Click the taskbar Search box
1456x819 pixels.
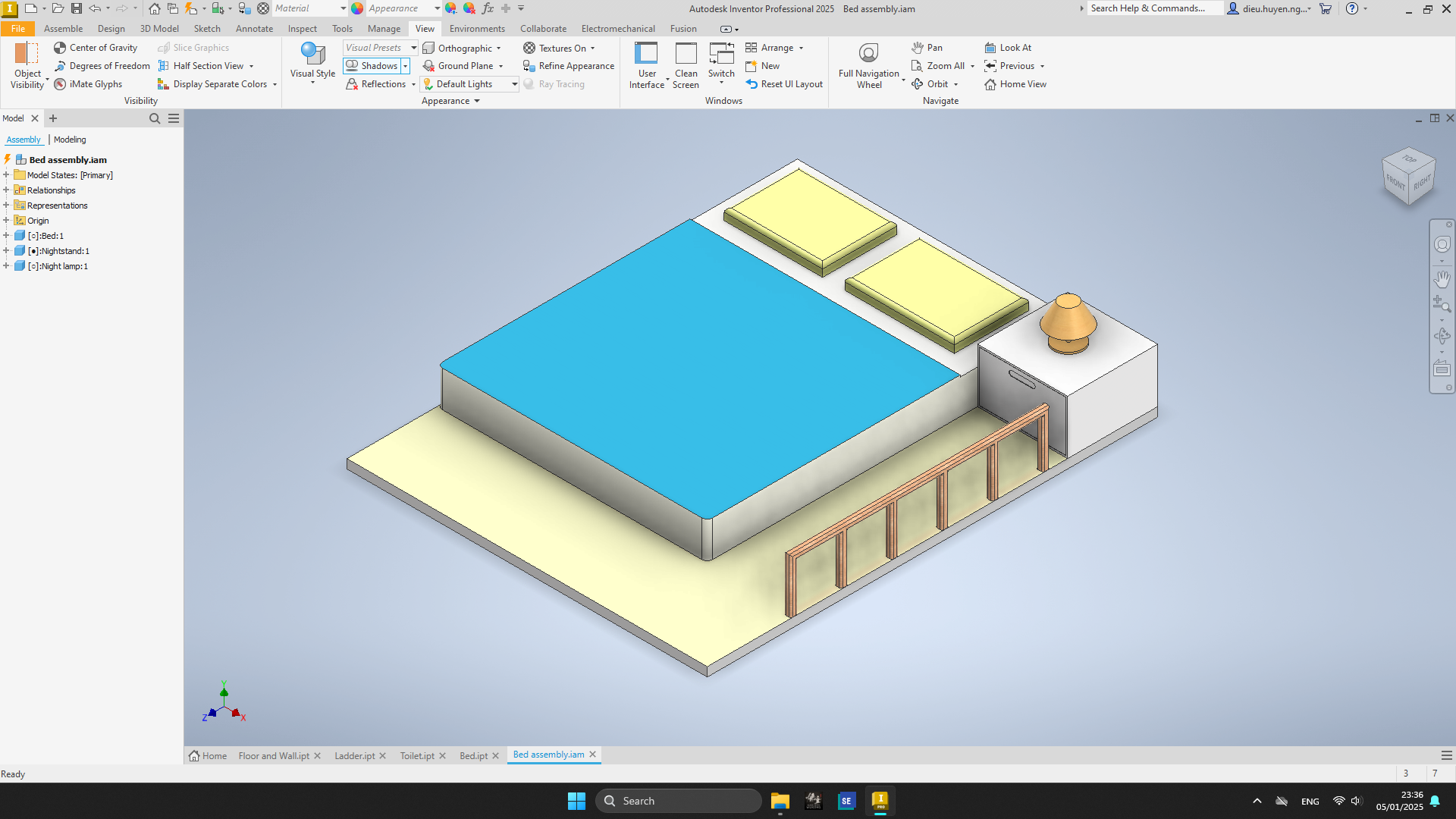point(679,801)
